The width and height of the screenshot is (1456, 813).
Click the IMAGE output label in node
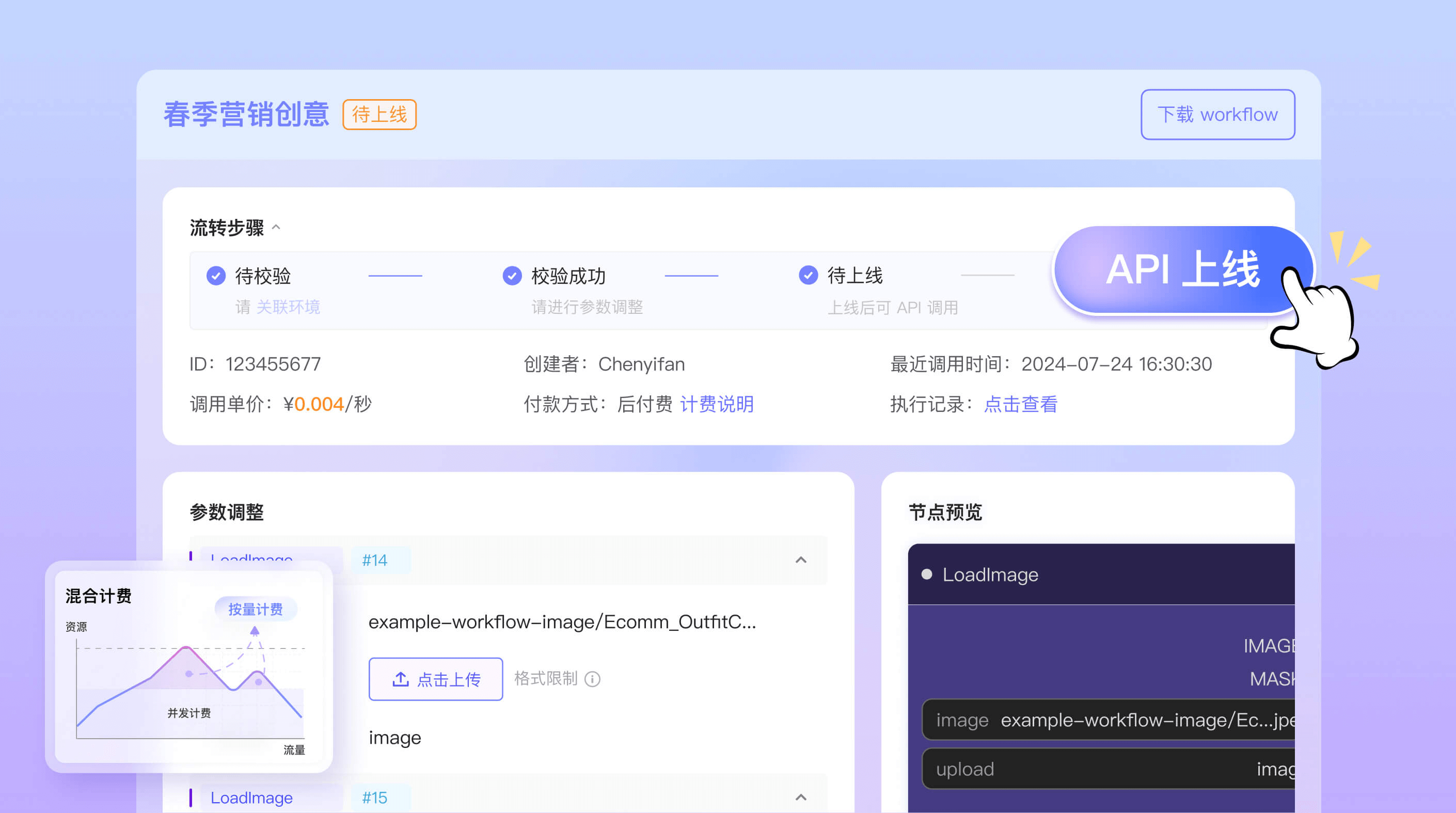(x=1269, y=646)
